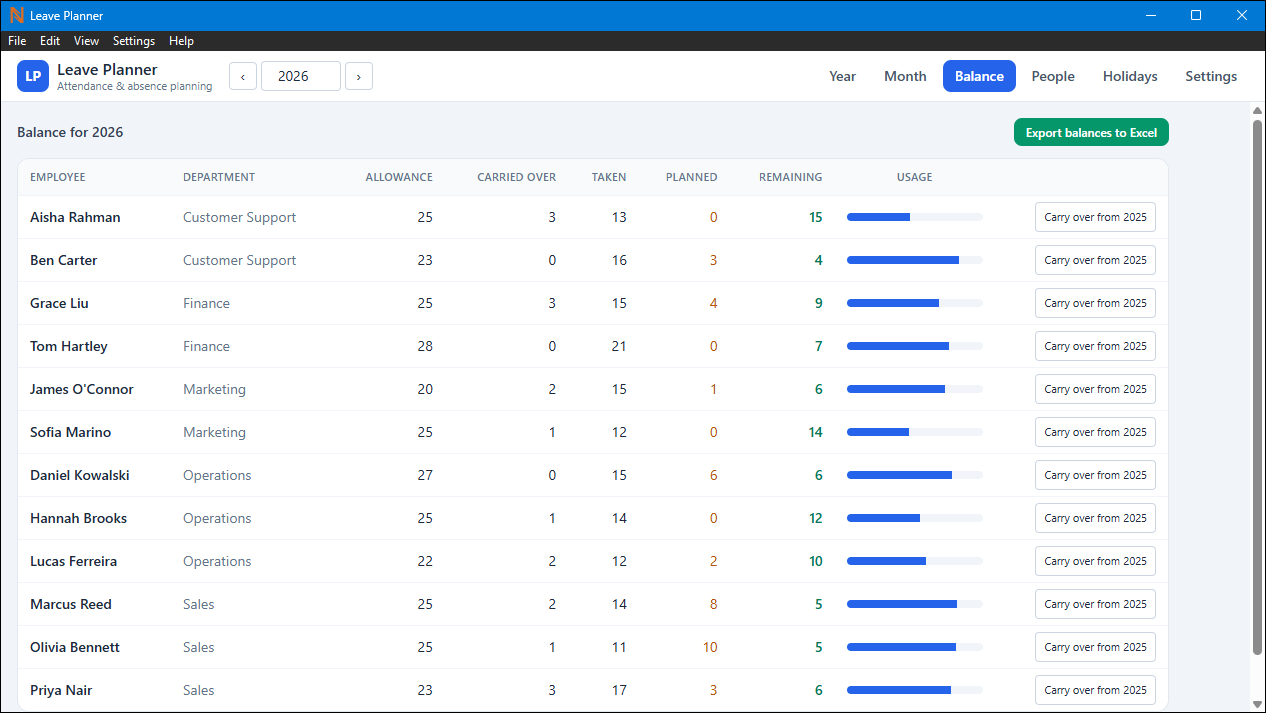Click the REMAINING column header
This screenshot has height=713, width=1266.
(x=791, y=177)
